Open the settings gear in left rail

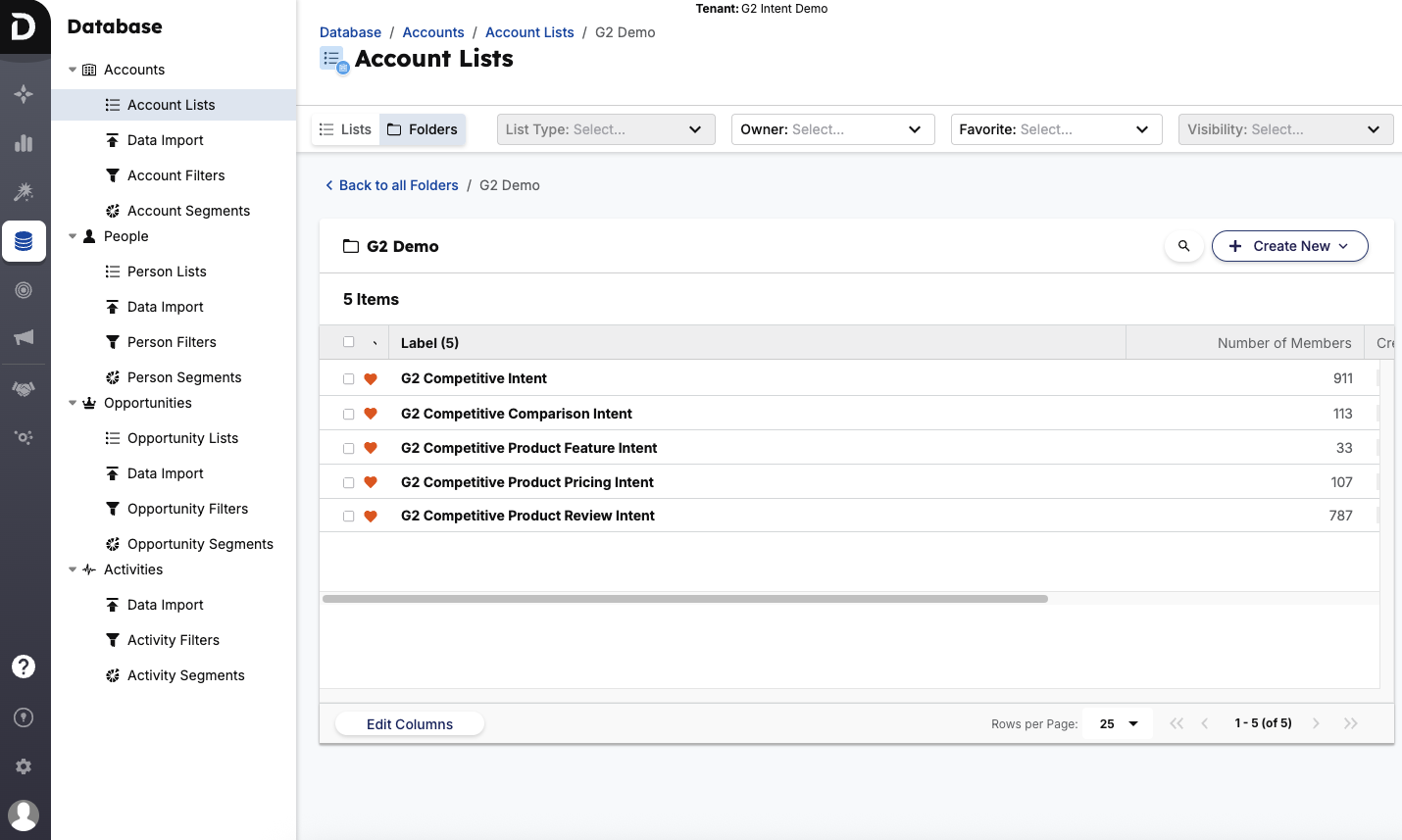tap(24, 766)
